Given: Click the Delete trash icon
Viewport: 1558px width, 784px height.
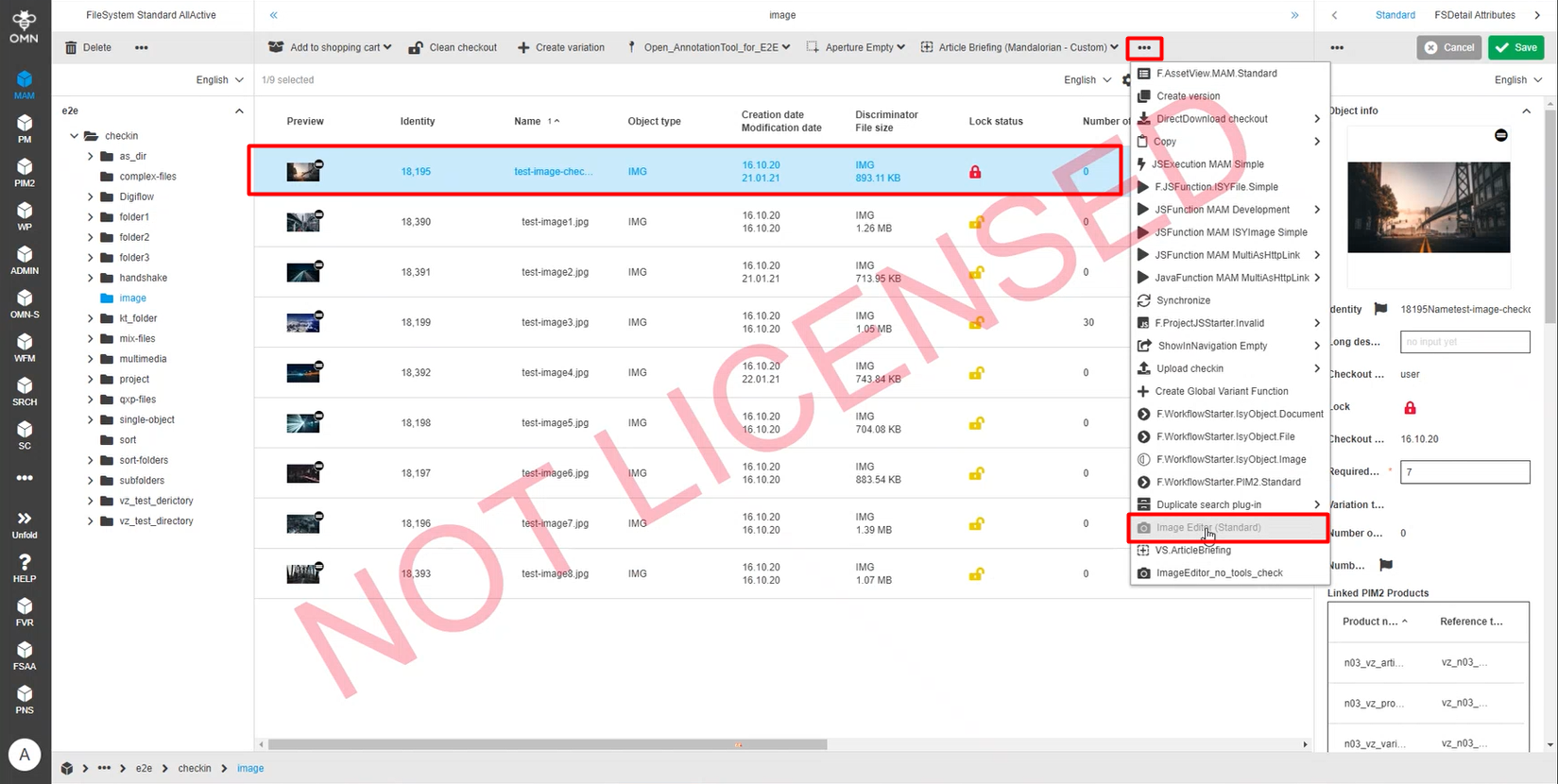Looking at the screenshot, I should pos(71,47).
